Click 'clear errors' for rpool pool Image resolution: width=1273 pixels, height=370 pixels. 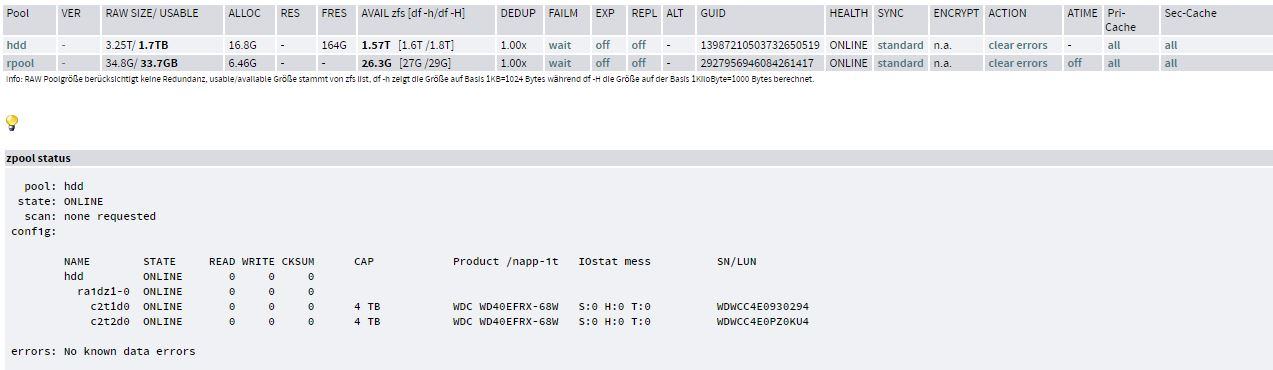coord(1018,63)
